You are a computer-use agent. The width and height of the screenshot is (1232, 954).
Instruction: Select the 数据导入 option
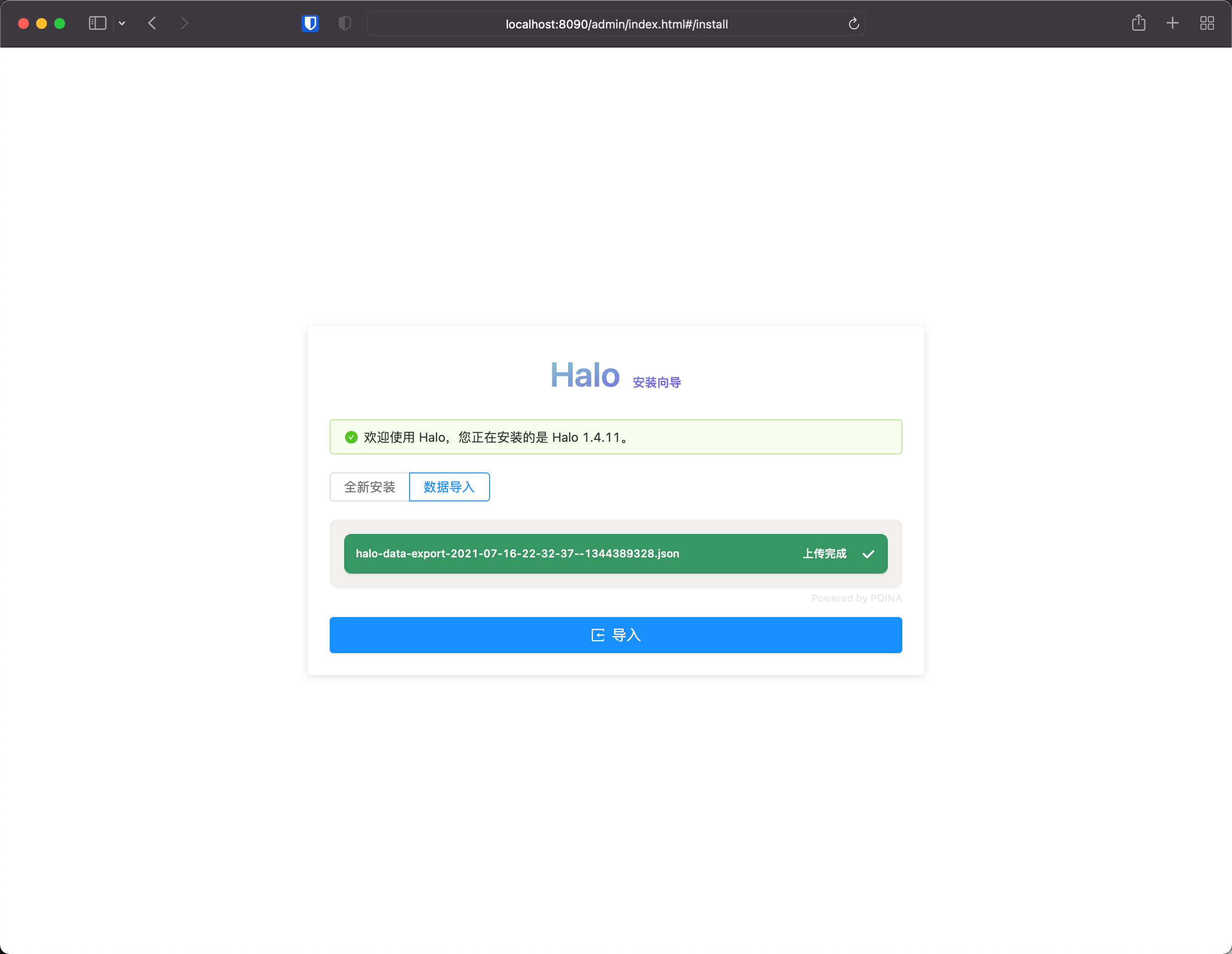point(449,487)
